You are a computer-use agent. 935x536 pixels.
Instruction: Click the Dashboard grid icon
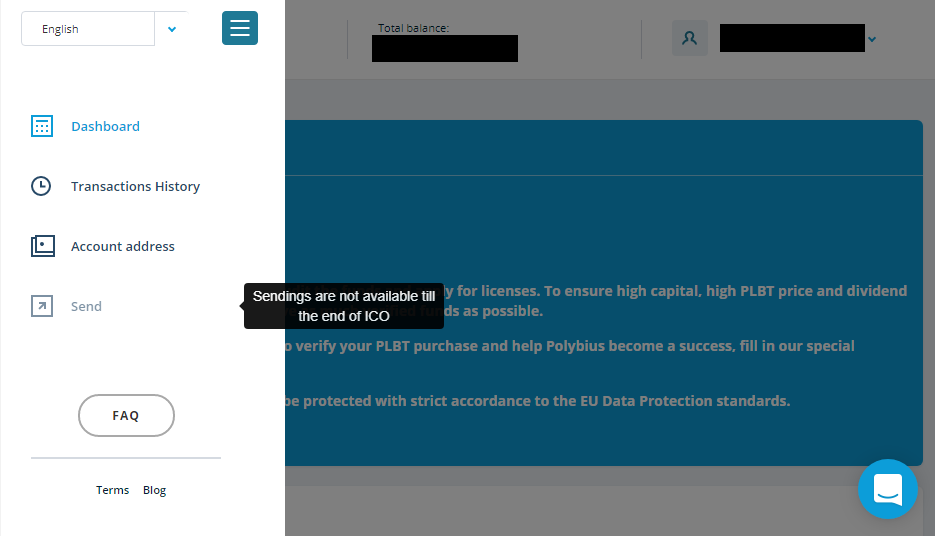pos(42,126)
